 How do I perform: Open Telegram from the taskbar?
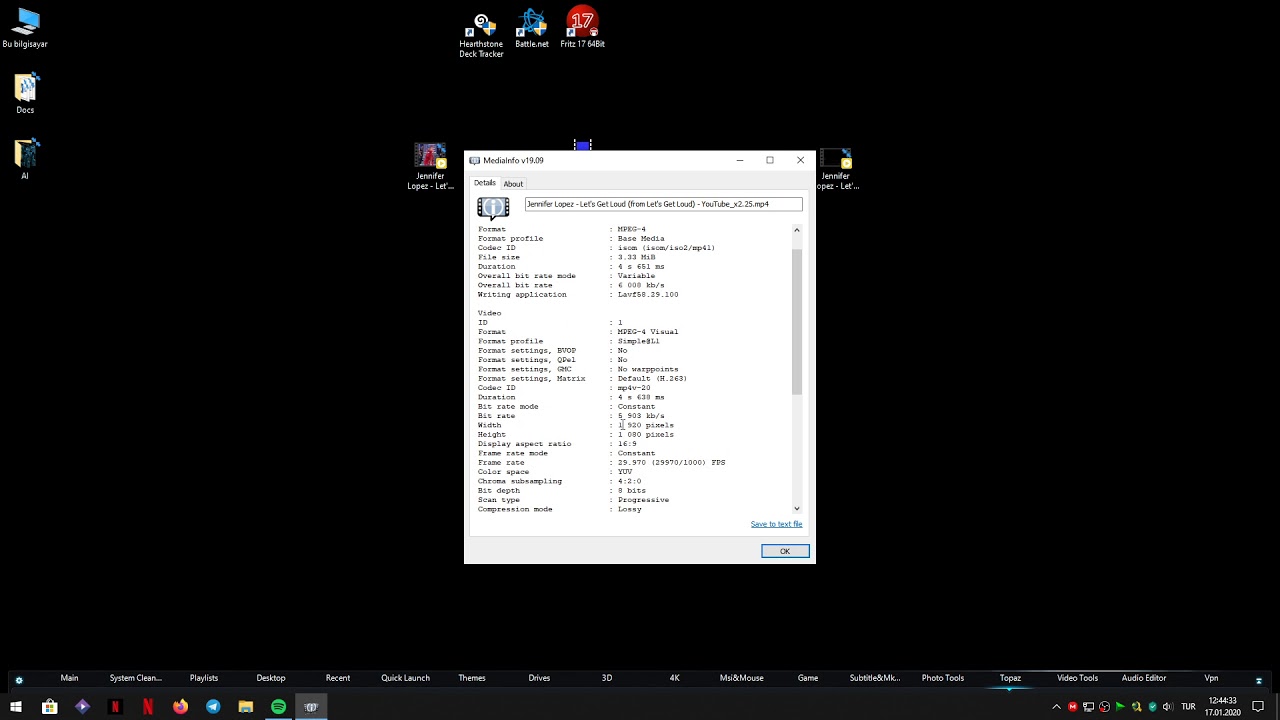tap(213, 707)
